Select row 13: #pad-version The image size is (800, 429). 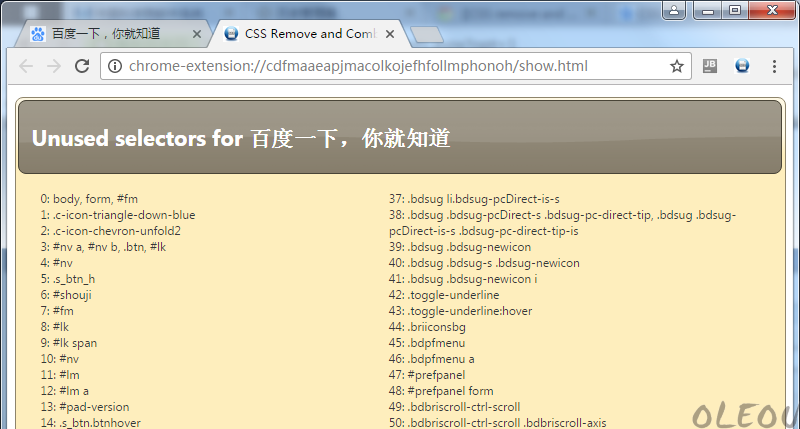(x=85, y=407)
